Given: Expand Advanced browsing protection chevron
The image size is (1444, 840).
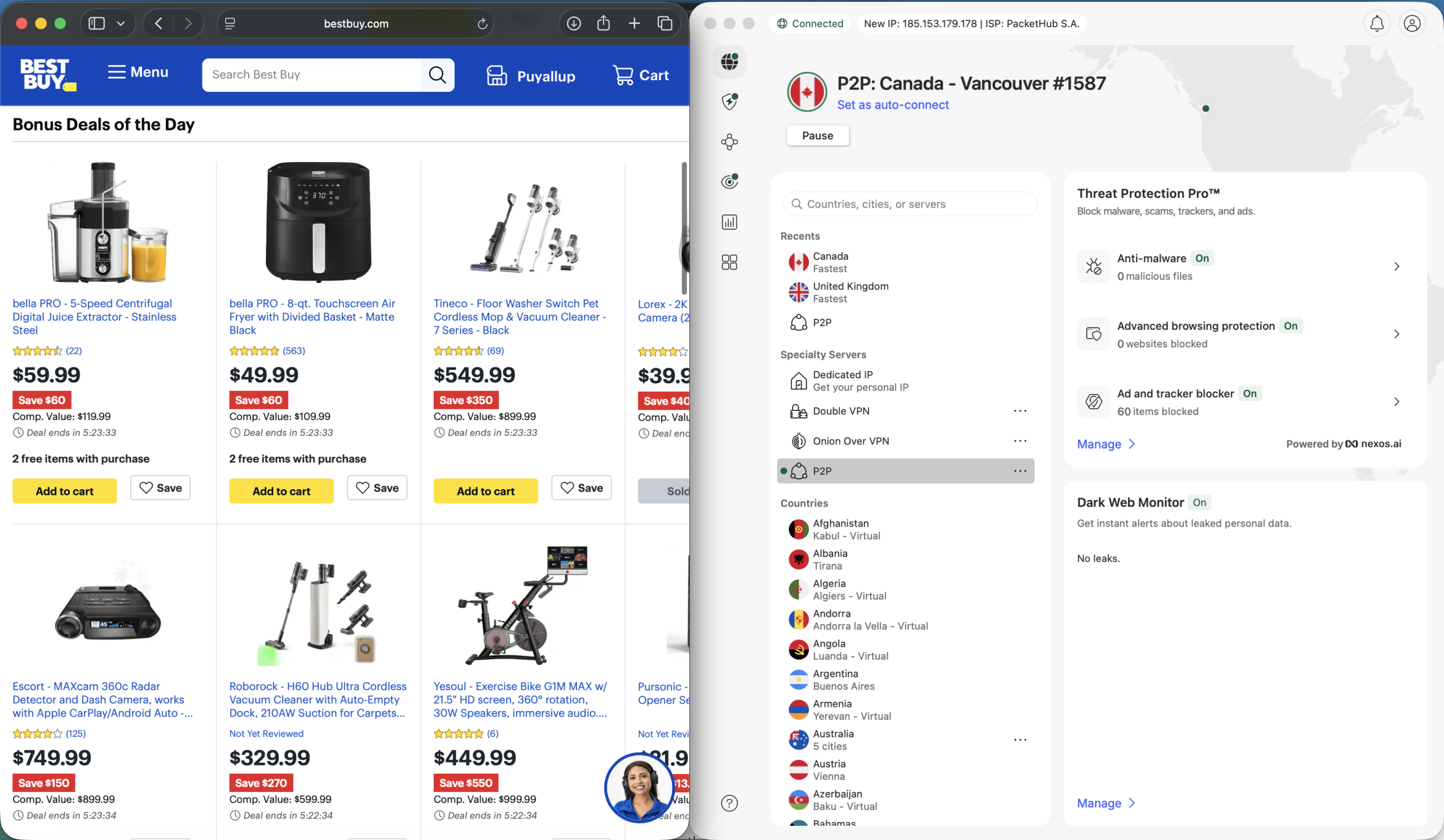Looking at the screenshot, I should tap(1397, 334).
